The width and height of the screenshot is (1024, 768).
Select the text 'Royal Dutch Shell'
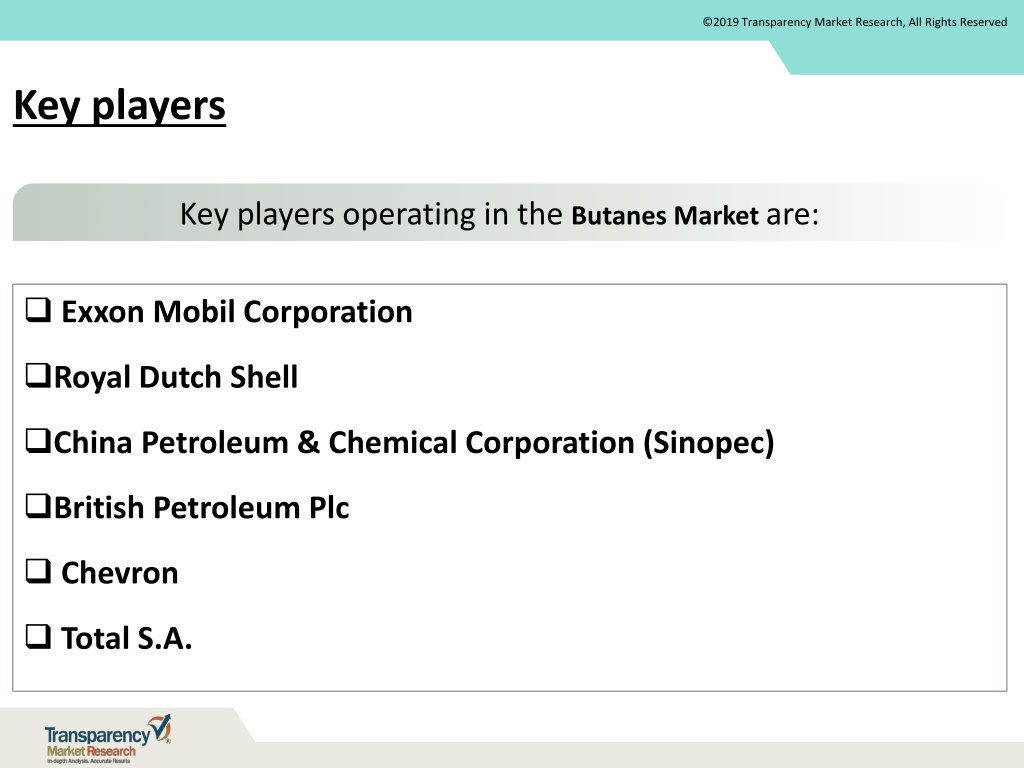click(176, 377)
